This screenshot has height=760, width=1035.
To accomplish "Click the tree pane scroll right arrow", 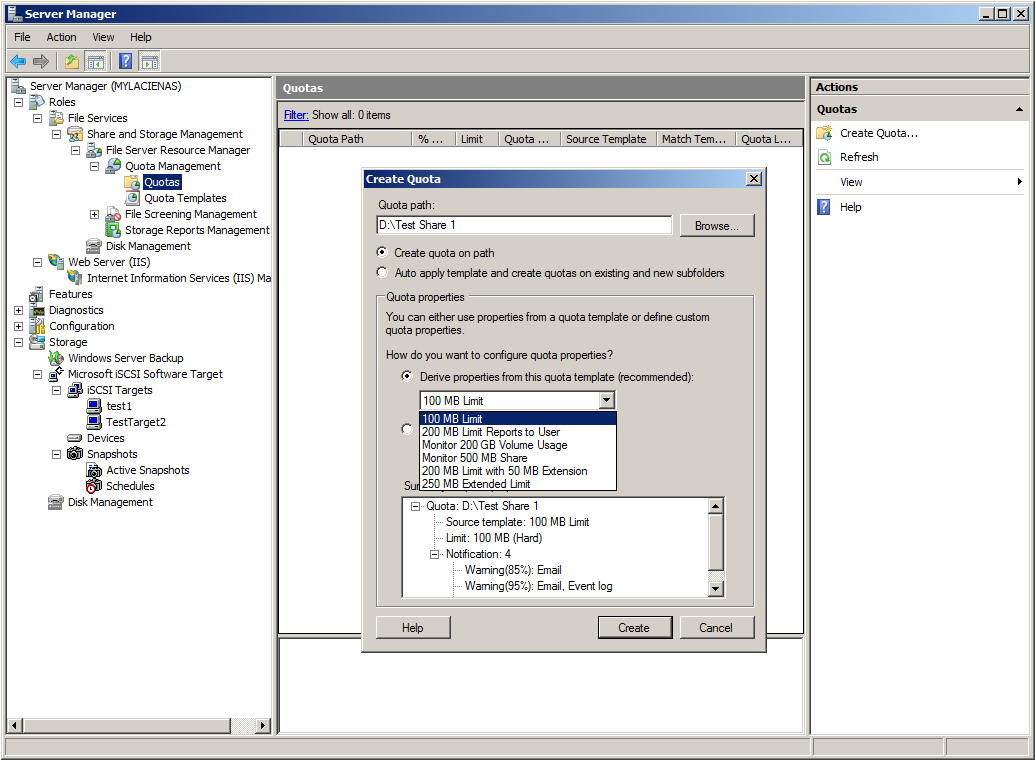I will pos(263,725).
